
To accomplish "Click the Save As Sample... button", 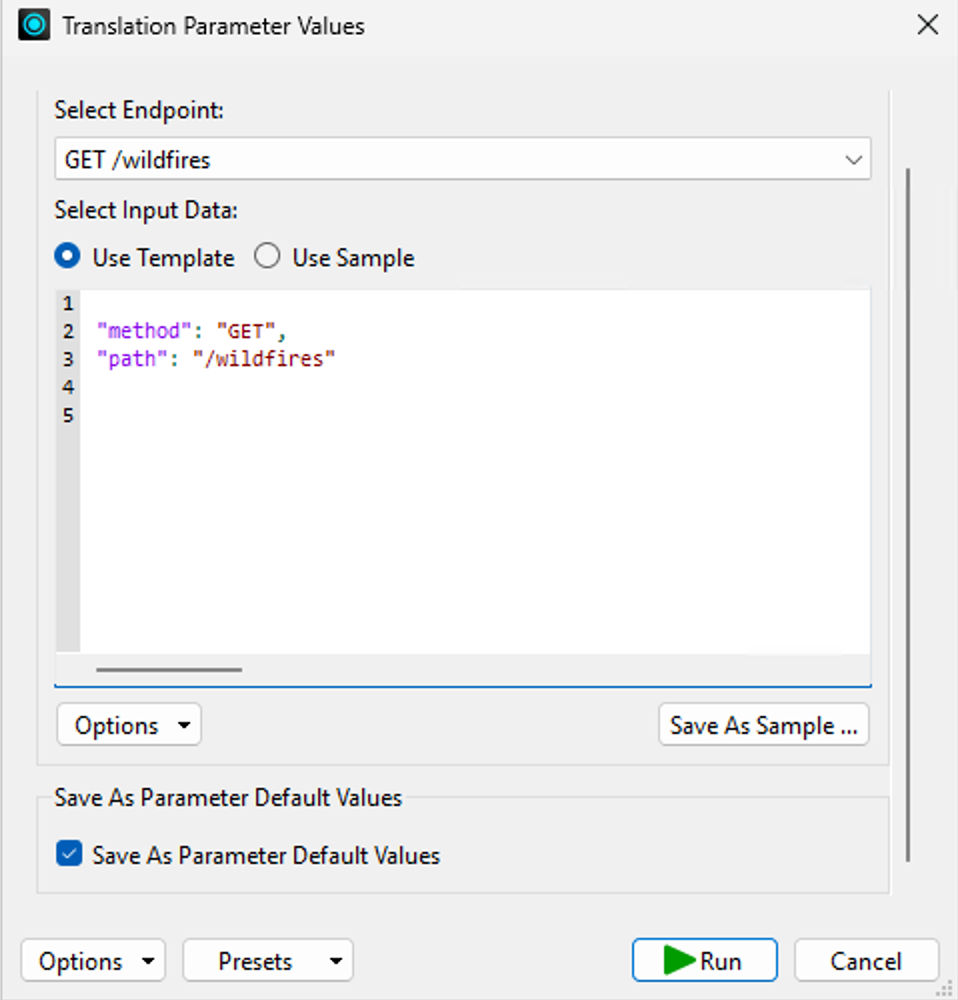I will (x=763, y=725).
